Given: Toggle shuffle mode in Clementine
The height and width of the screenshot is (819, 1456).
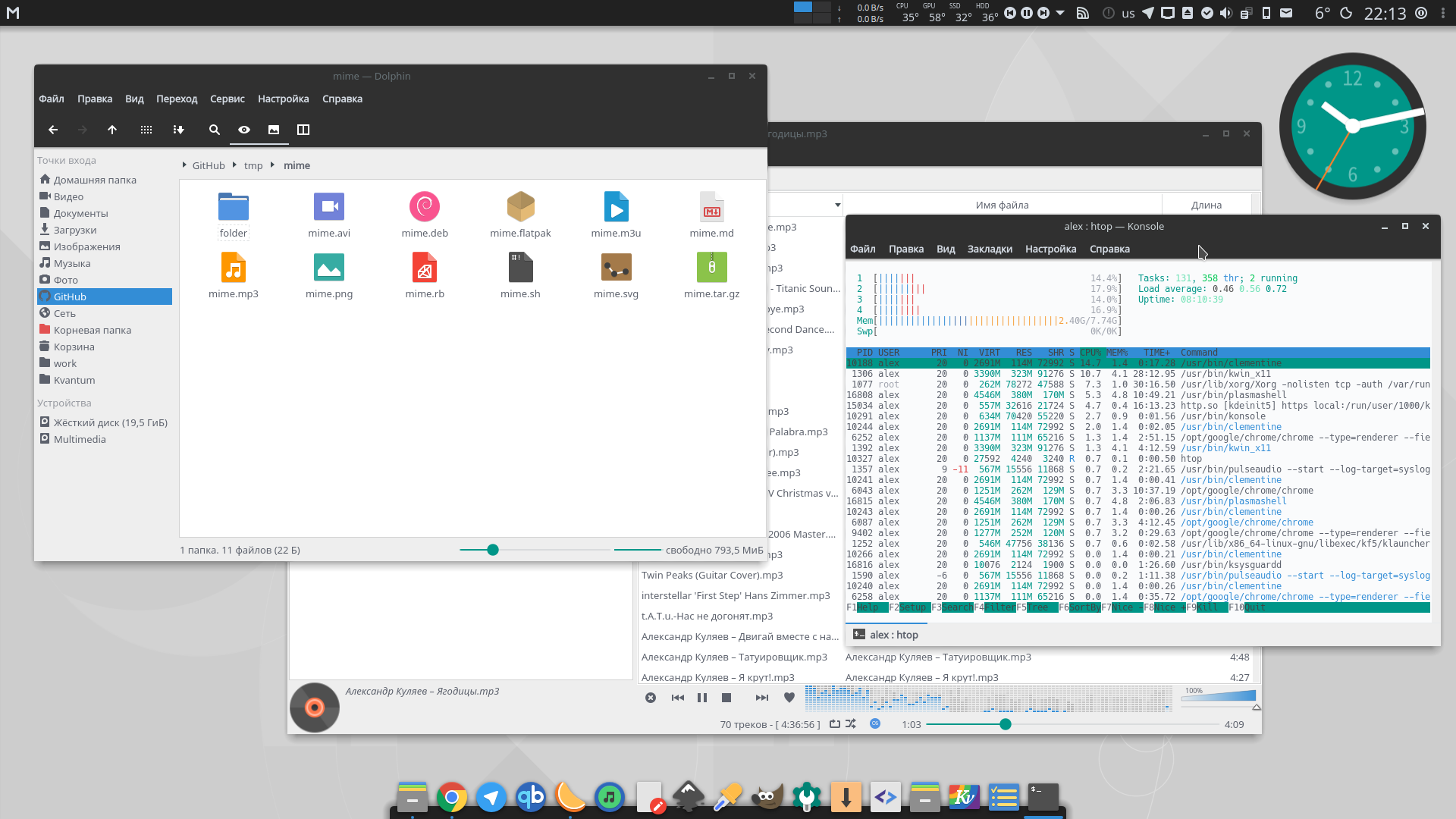Looking at the screenshot, I should pos(851,724).
